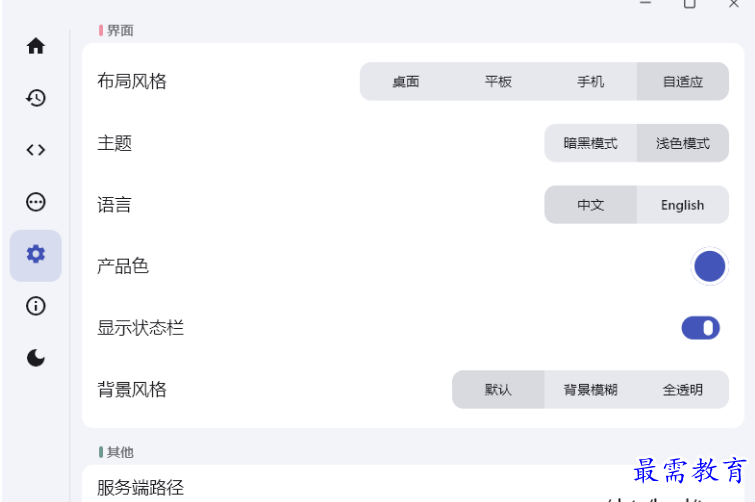Select 默认 background style
Viewport: 755px width, 502px height.
pyautogui.click(x=498, y=389)
